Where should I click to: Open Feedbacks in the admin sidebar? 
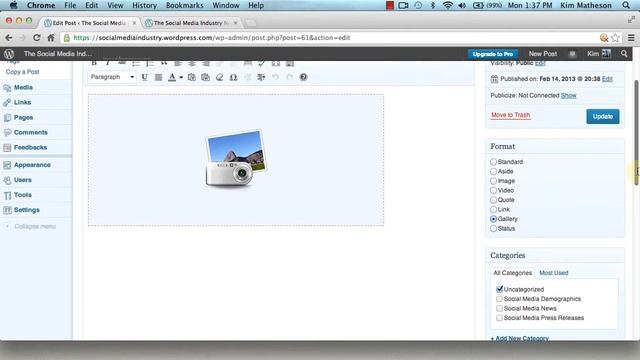pos(31,147)
